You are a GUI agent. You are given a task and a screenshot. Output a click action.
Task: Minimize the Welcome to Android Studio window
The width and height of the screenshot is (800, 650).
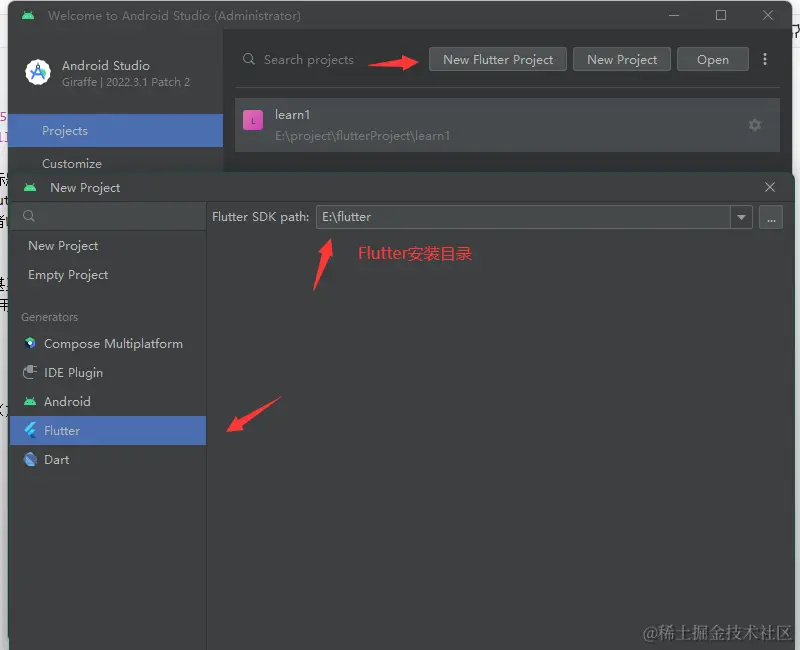coord(673,15)
